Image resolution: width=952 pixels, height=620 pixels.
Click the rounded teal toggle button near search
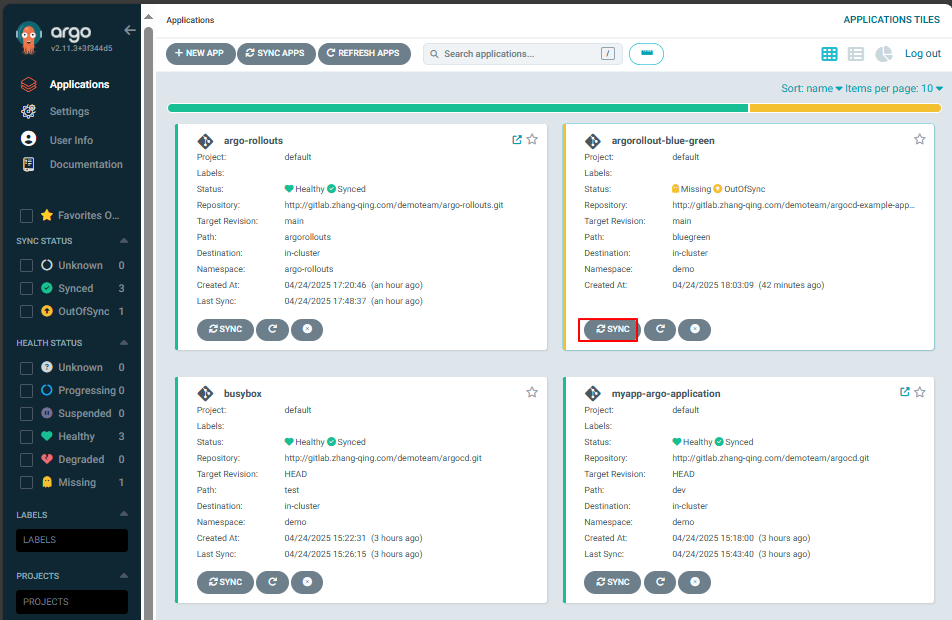coord(647,54)
